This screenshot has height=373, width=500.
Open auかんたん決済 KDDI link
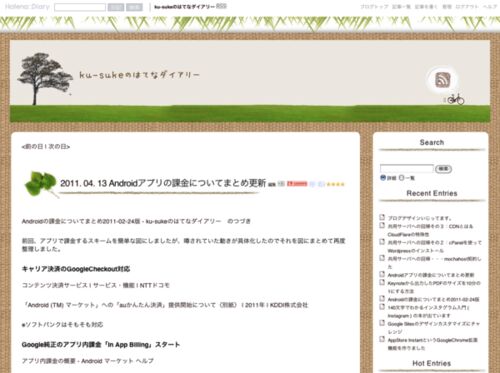pyautogui.click(x=165, y=305)
